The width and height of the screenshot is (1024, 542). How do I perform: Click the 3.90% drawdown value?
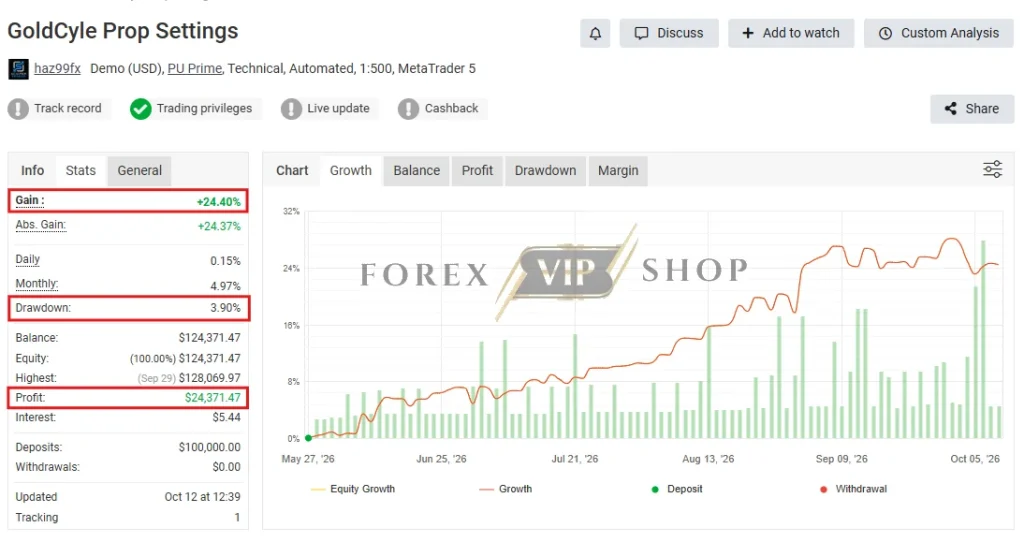coord(225,308)
